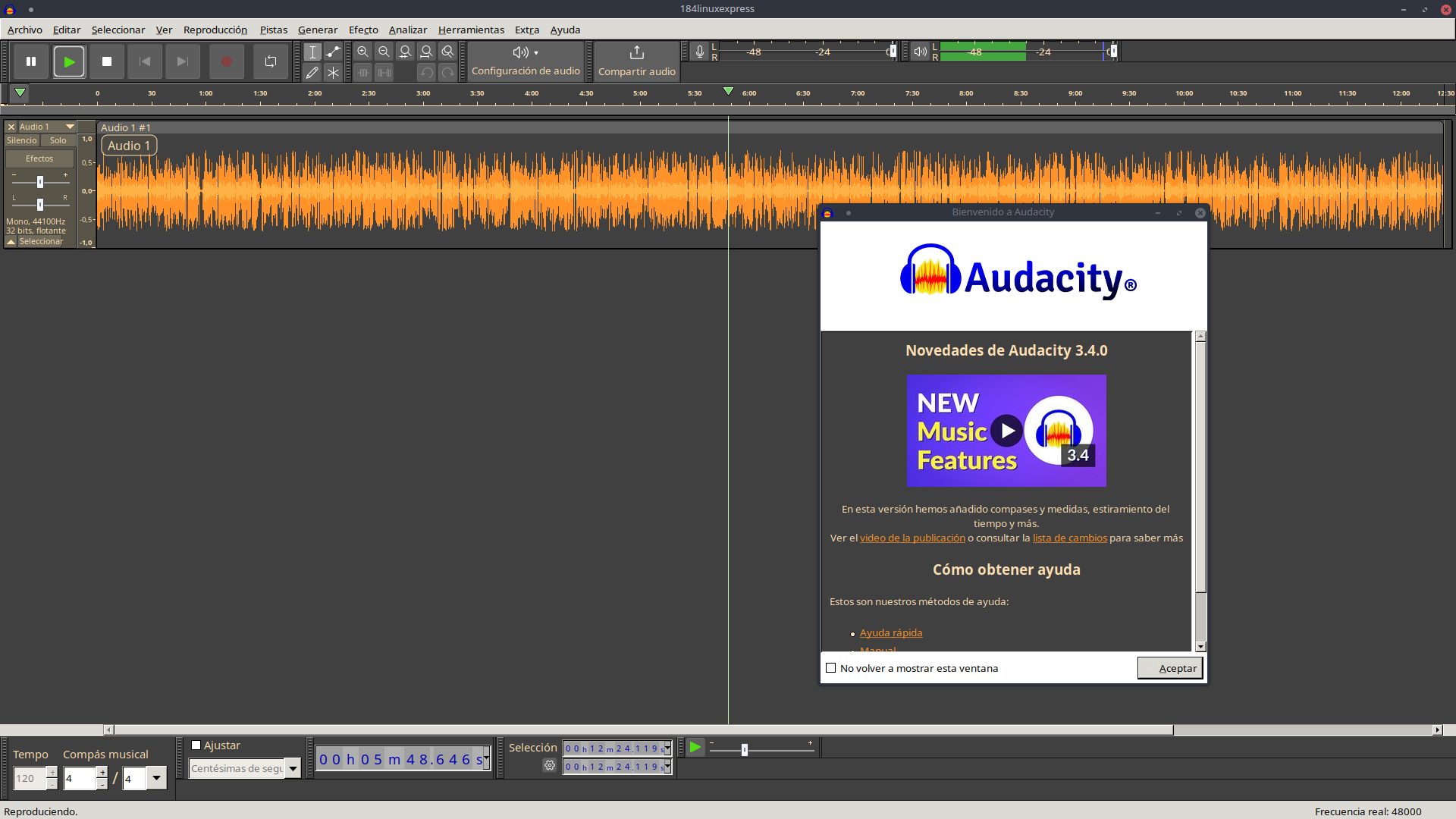
Task: Open Efectos panel for Audio 1
Action: (x=39, y=158)
